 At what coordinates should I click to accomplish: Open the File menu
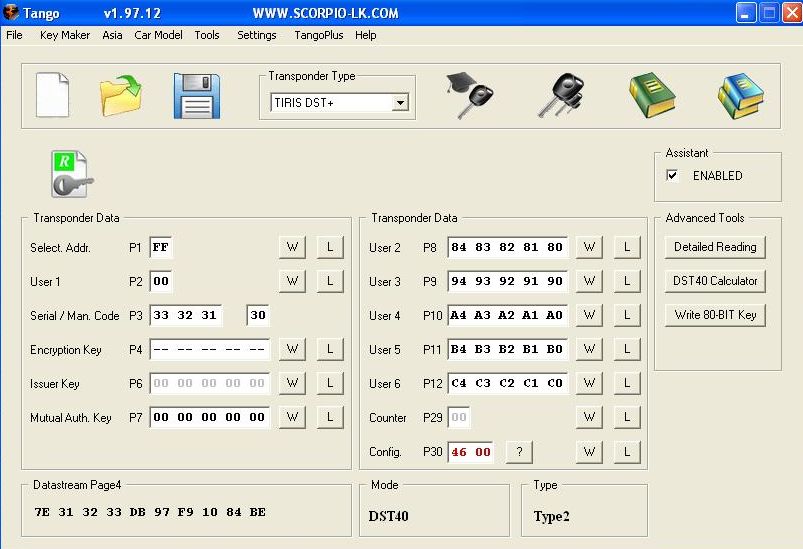(14, 35)
